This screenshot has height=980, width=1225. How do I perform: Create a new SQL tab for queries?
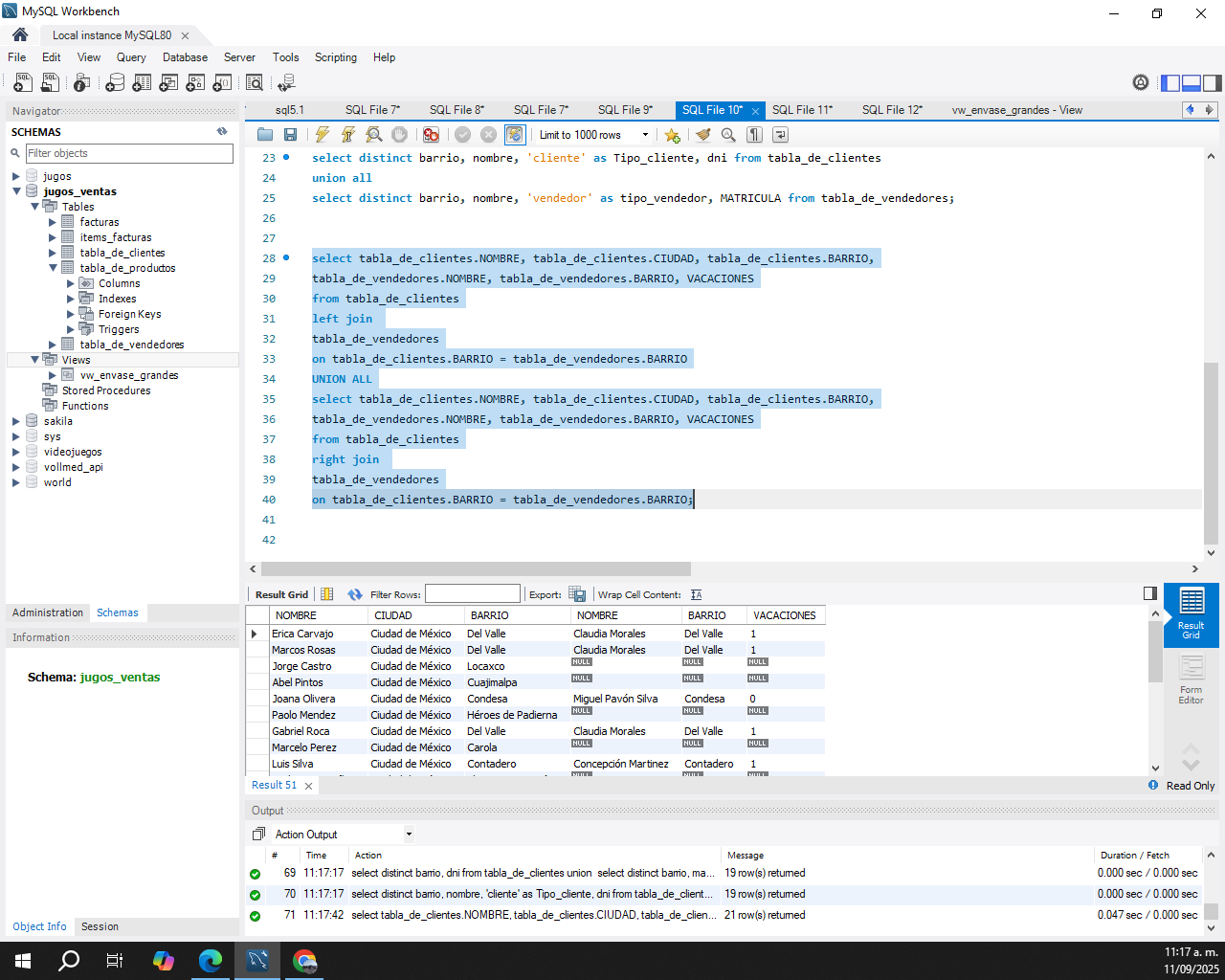coord(23,83)
